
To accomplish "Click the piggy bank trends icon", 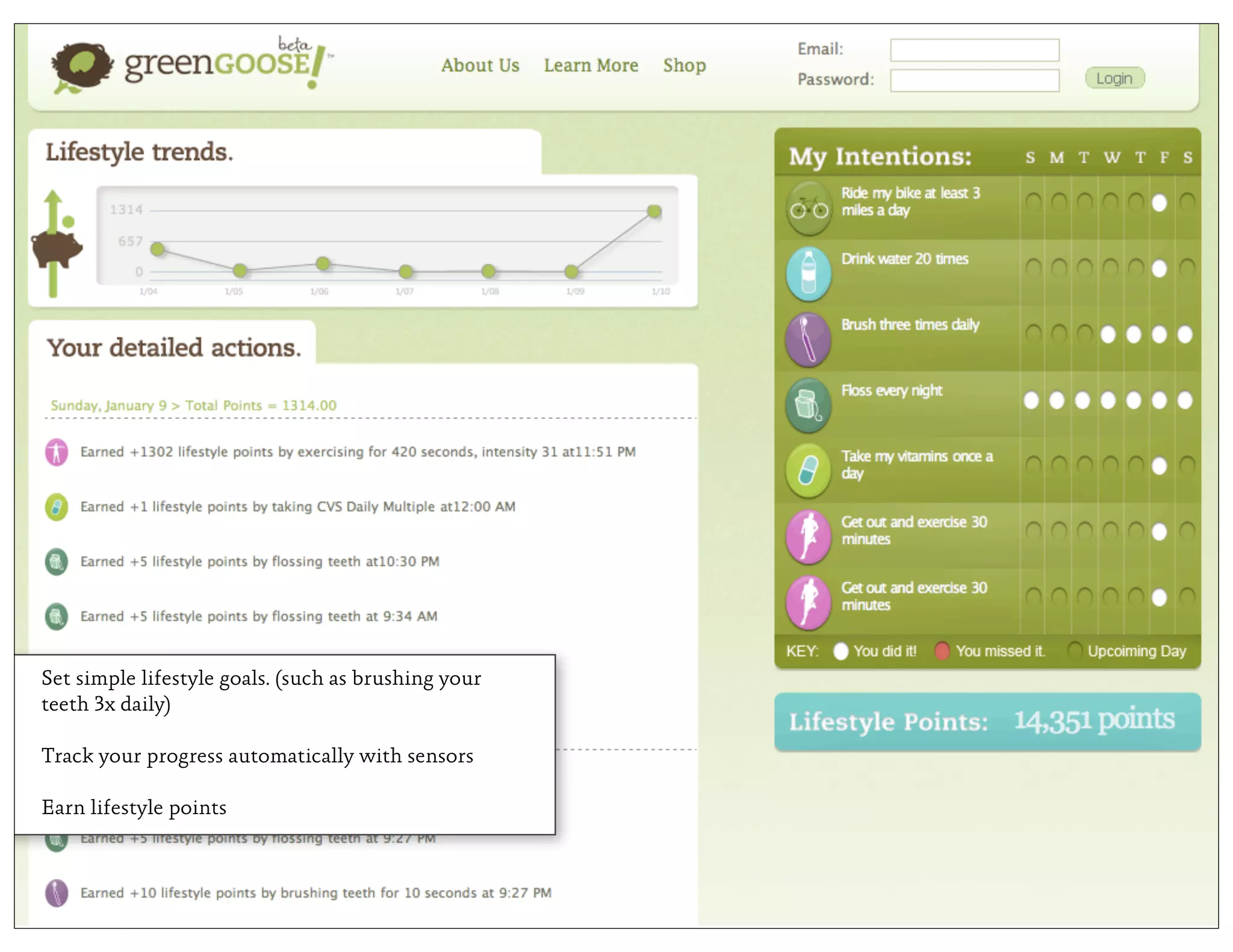I will click(x=57, y=248).
